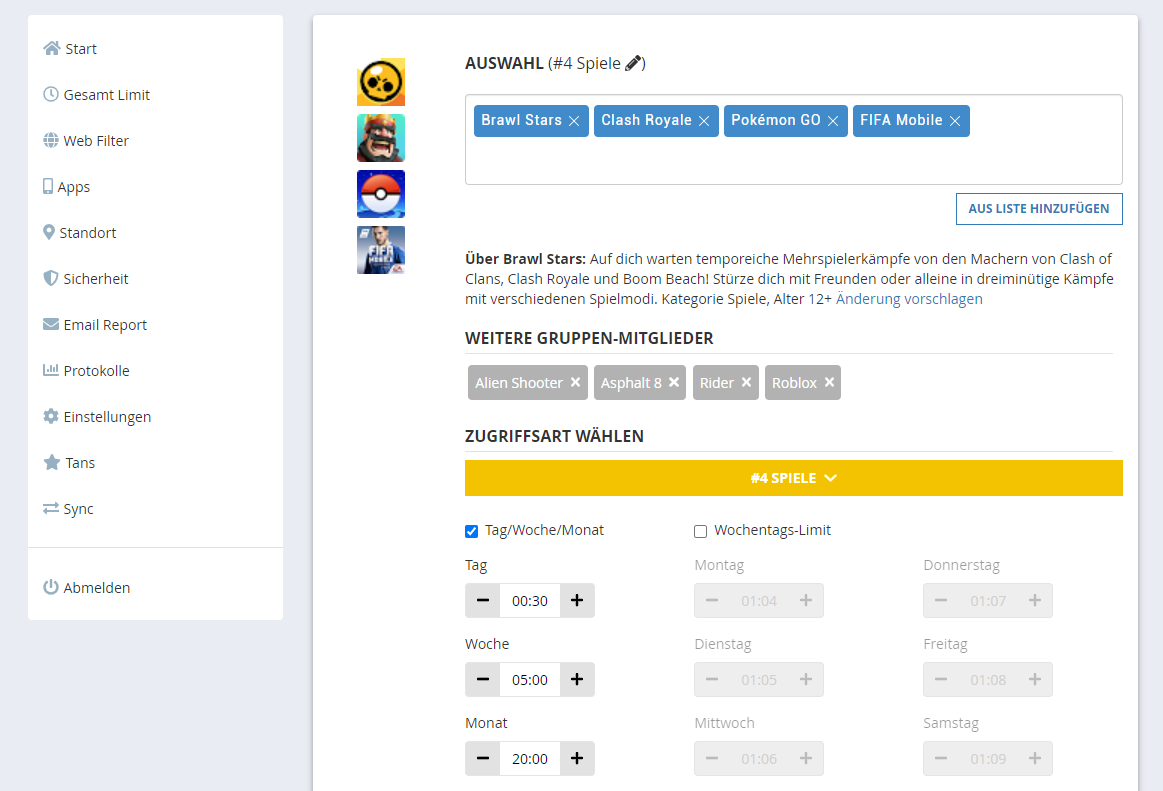Open the Tans section
This screenshot has width=1163, height=791.
click(69, 463)
